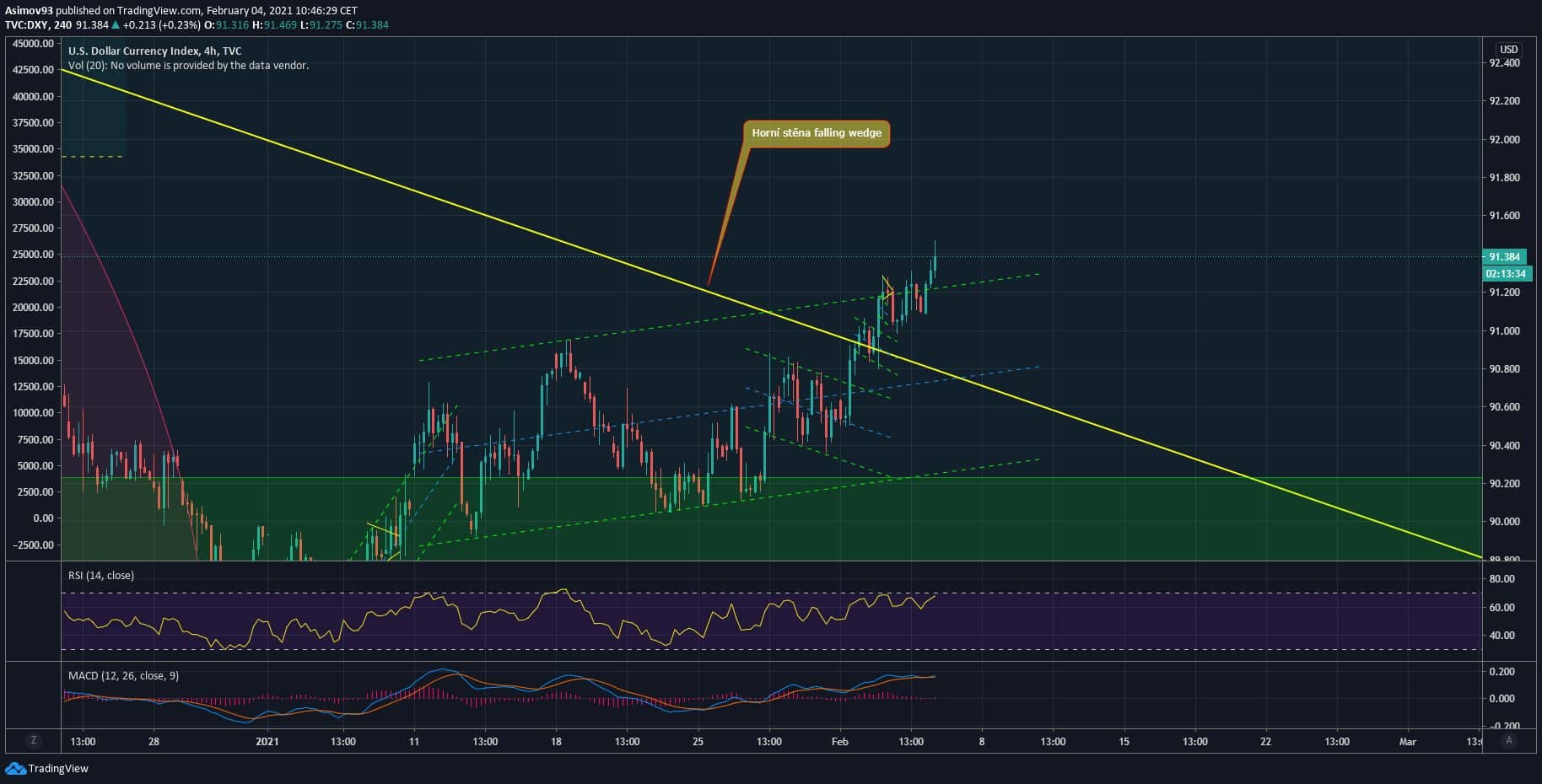
Task: Open the U.S. Dollar Currency Index title
Action: click(x=154, y=51)
